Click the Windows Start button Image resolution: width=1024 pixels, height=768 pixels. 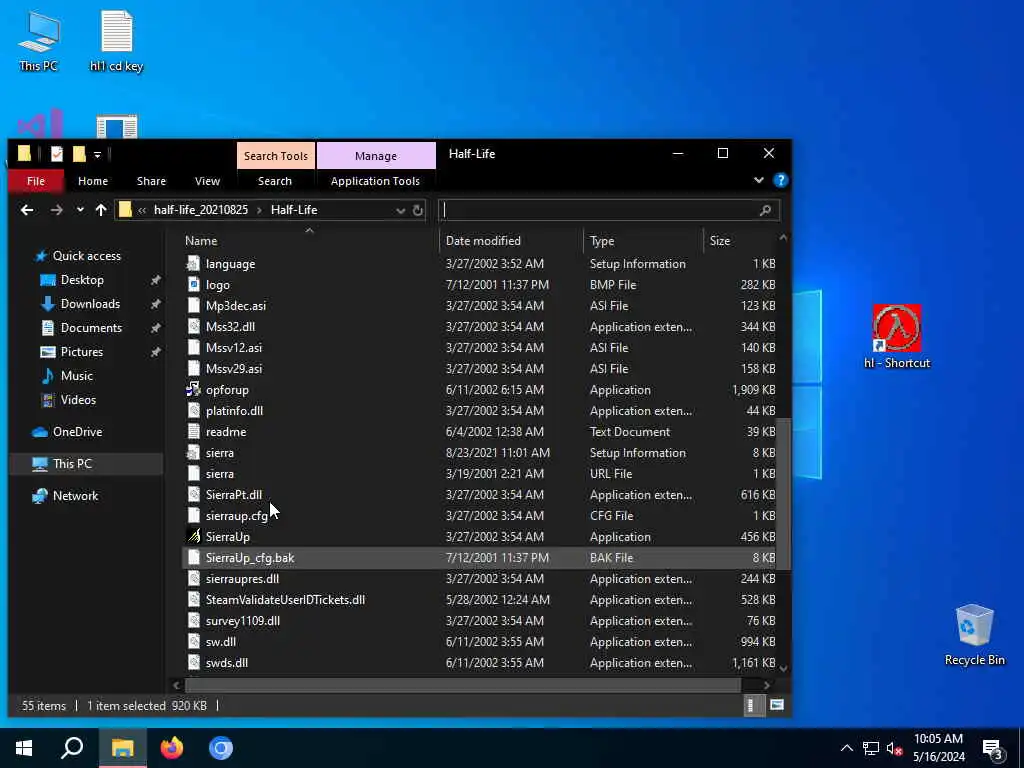[24, 748]
